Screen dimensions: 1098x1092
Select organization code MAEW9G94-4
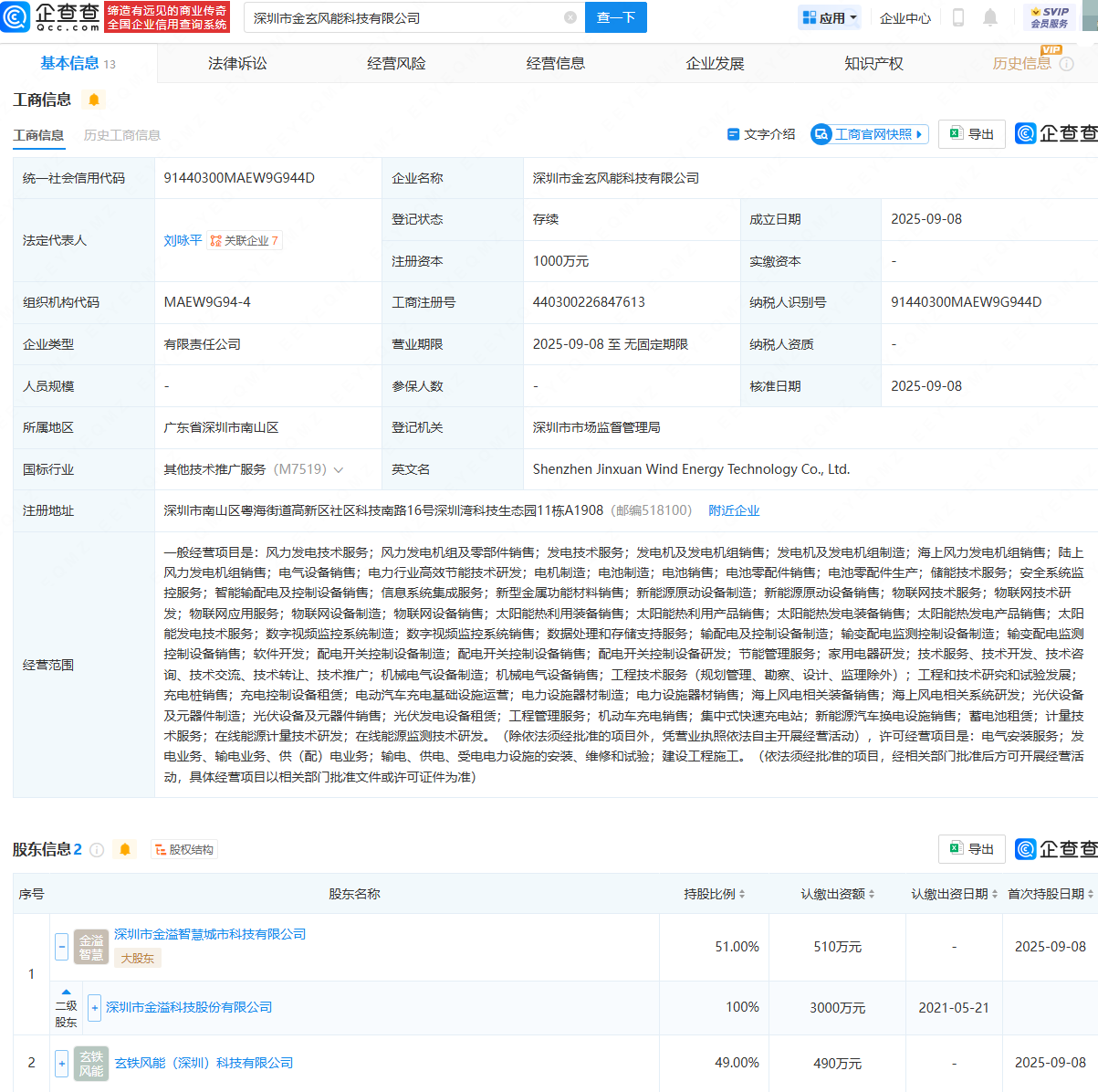pos(207,302)
